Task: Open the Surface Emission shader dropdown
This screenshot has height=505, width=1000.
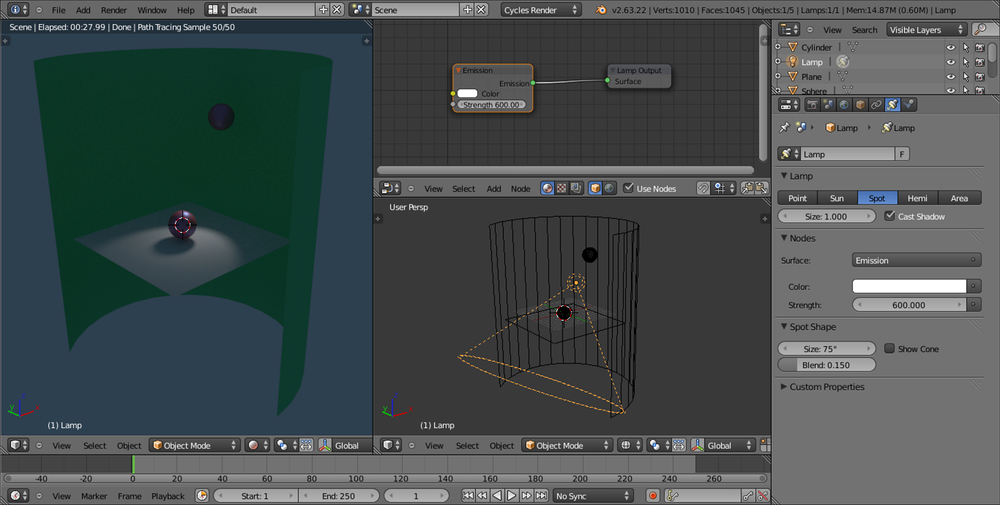Action: [915, 261]
